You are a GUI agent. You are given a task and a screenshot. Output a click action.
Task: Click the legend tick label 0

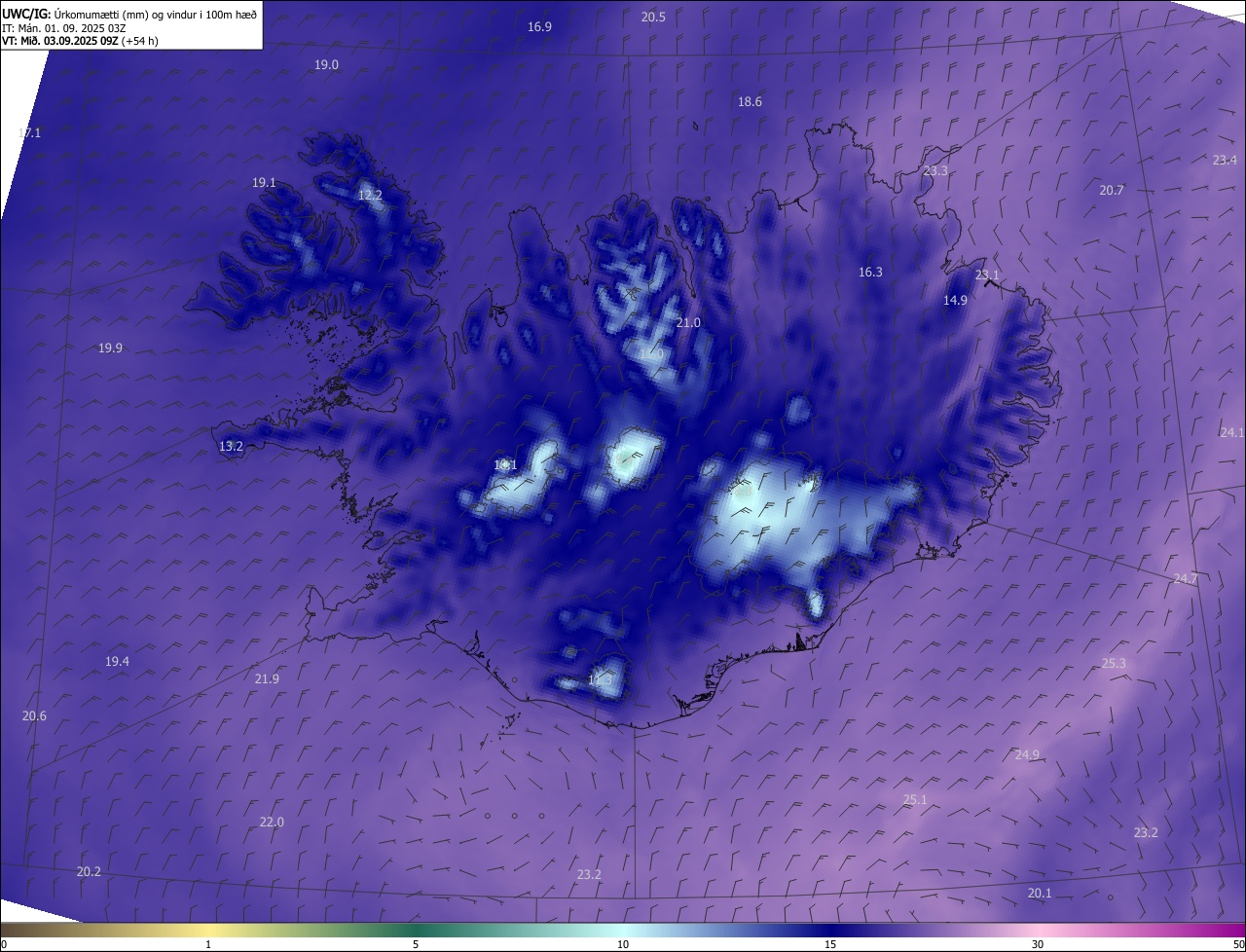coord(4,945)
